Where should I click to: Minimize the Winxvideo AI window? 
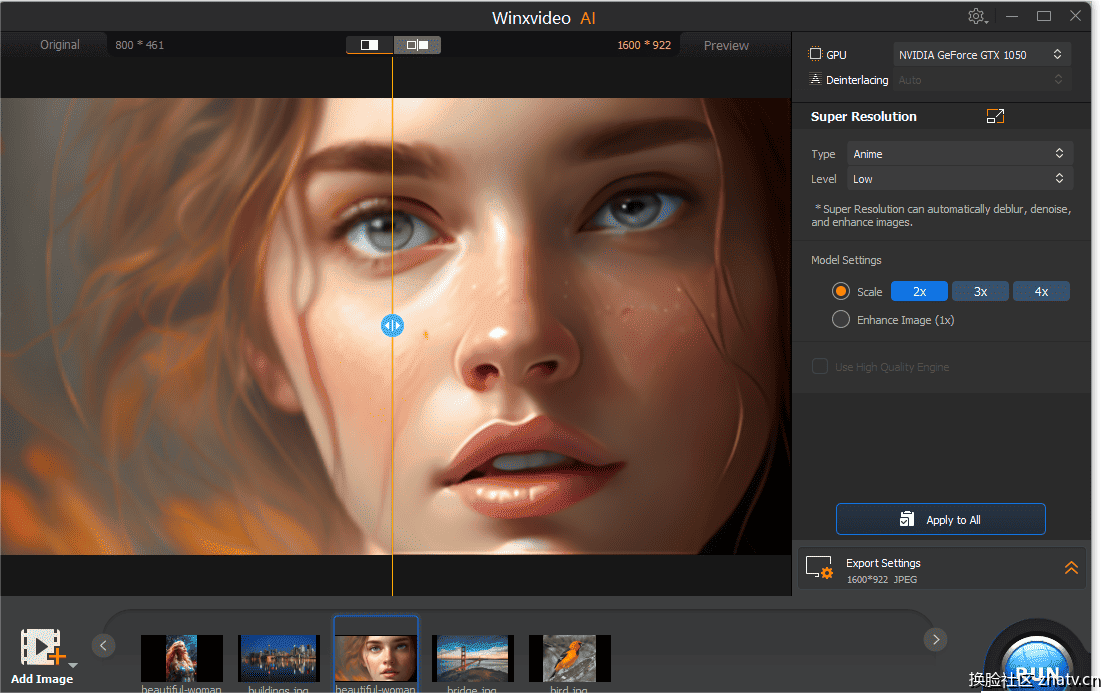point(1012,16)
